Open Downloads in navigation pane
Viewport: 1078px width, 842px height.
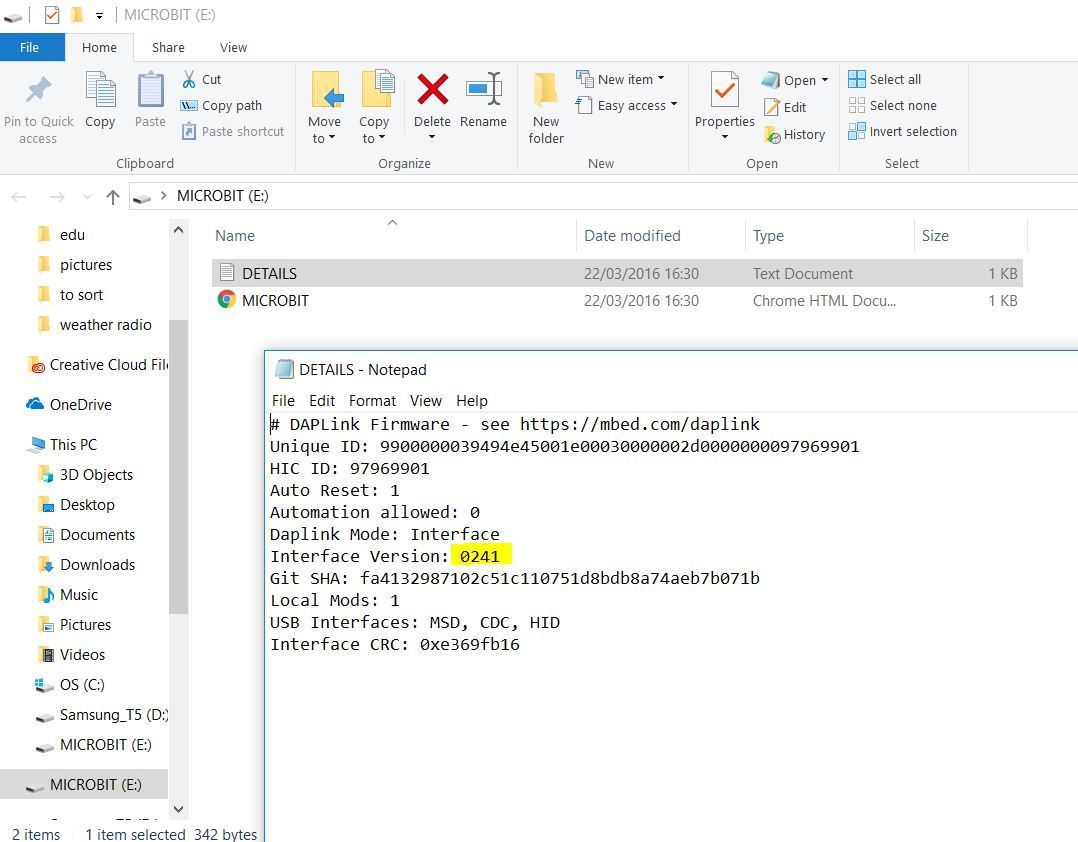pyautogui.click(x=87, y=564)
